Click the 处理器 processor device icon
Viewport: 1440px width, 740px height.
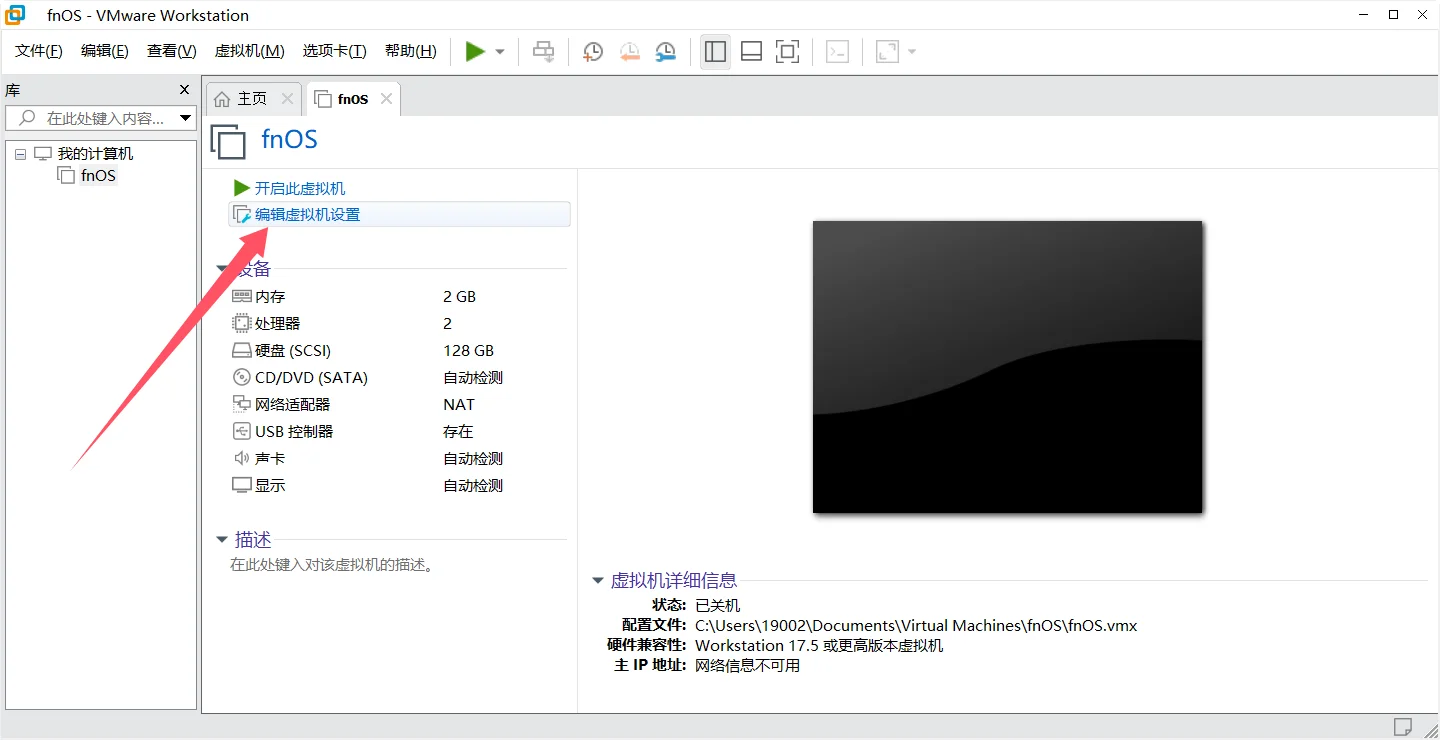click(241, 324)
